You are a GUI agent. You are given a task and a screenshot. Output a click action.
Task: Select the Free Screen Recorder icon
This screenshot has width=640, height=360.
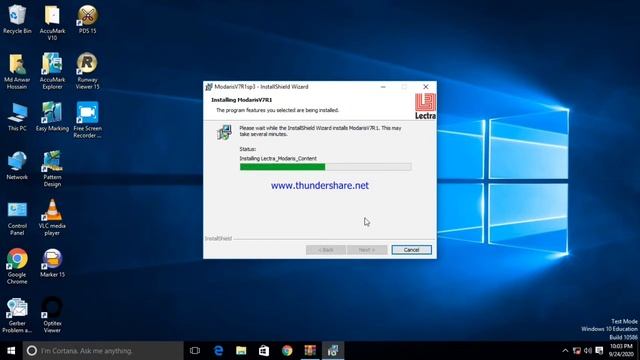point(87,120)
